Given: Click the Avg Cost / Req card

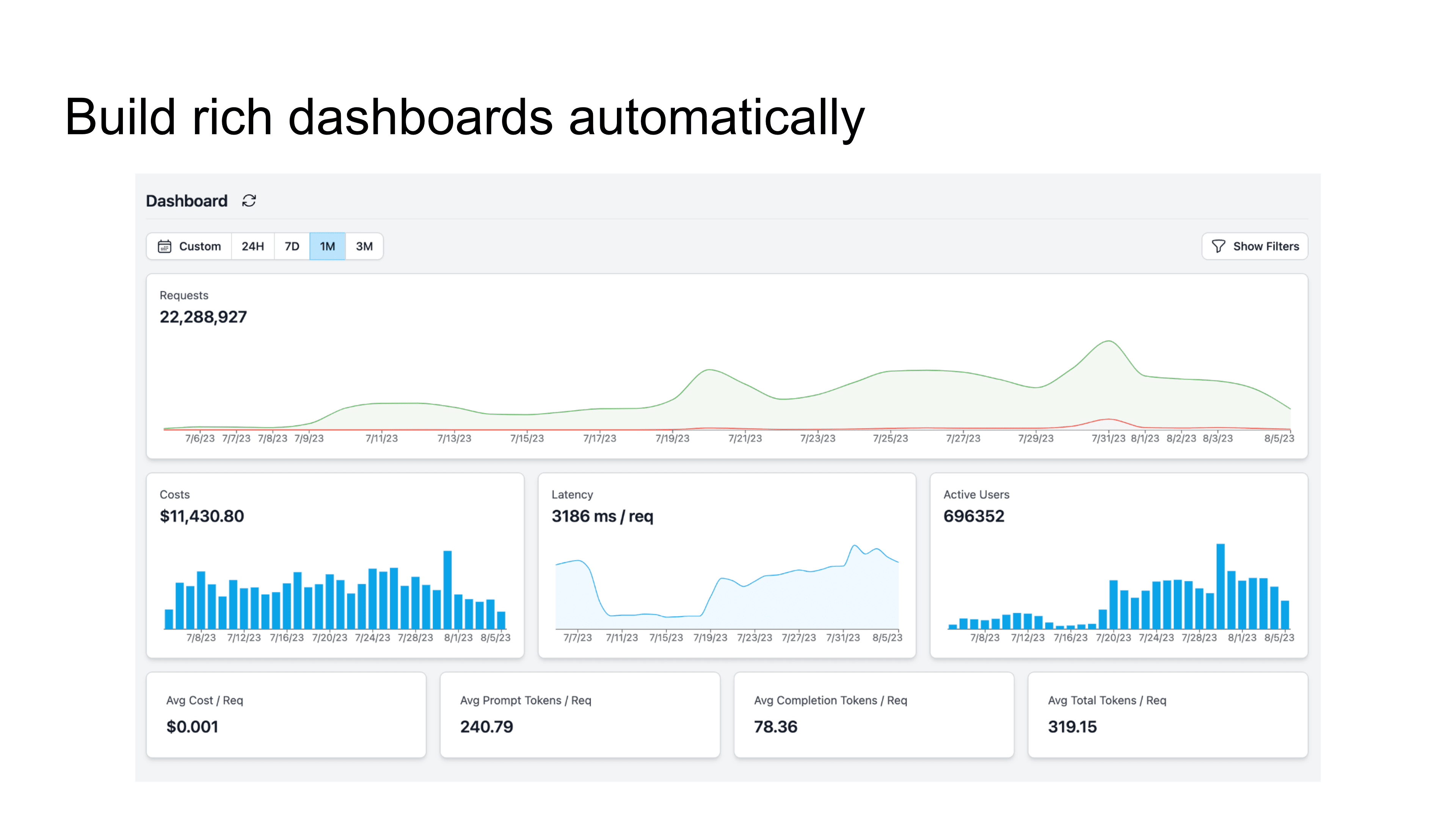Looking at the screenshot, I should point(286,714).
